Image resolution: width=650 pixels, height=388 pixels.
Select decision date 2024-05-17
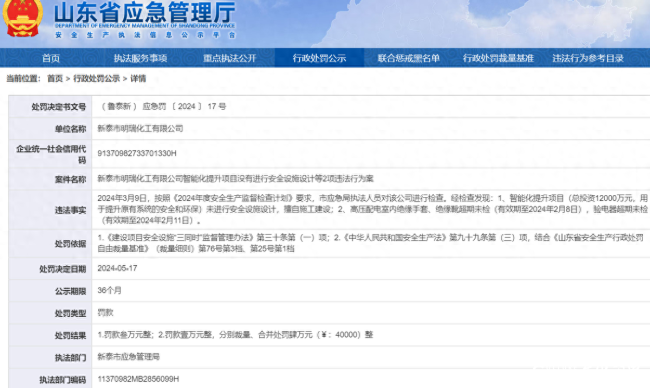tap(117, 268)
